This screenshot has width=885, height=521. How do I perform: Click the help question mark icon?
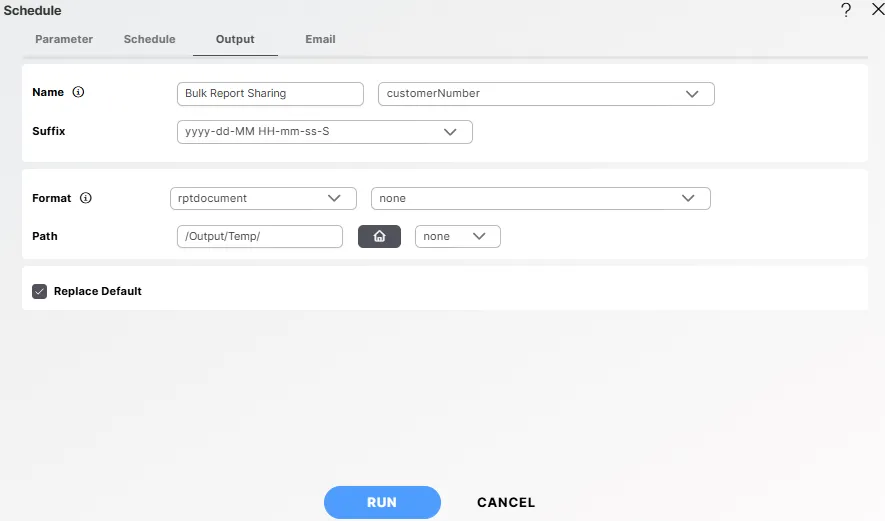846,10
